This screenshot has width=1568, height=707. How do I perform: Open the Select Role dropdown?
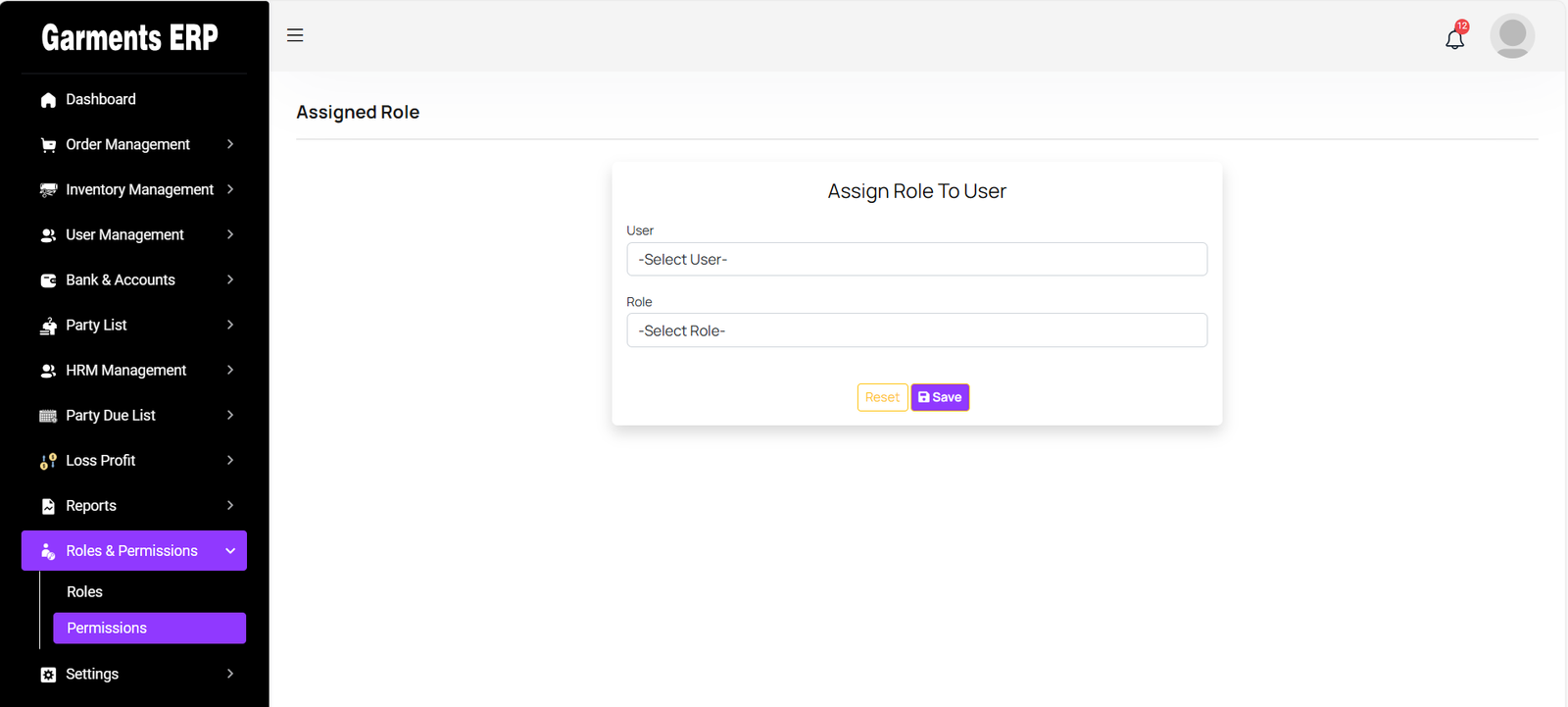pos(916,330)
